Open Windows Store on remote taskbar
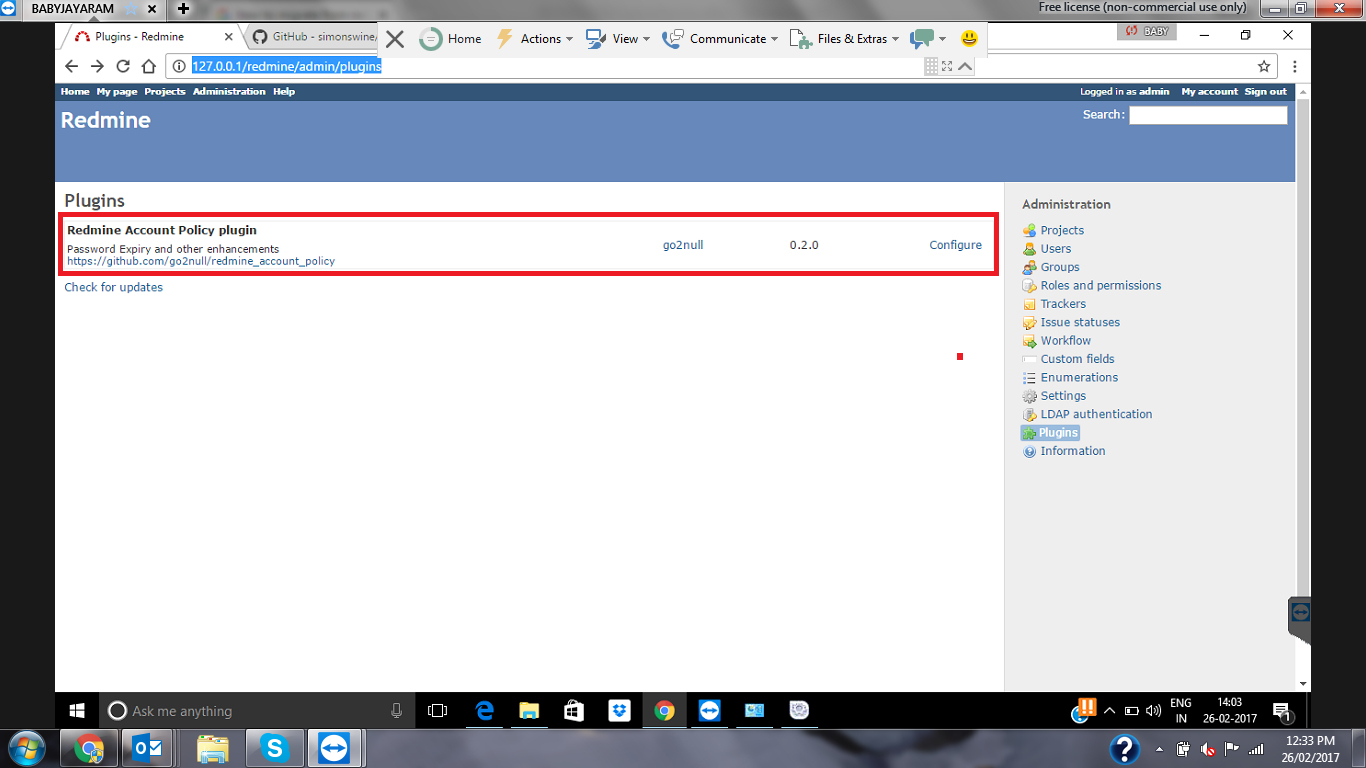1366x768 pixels. coord(574,711)
